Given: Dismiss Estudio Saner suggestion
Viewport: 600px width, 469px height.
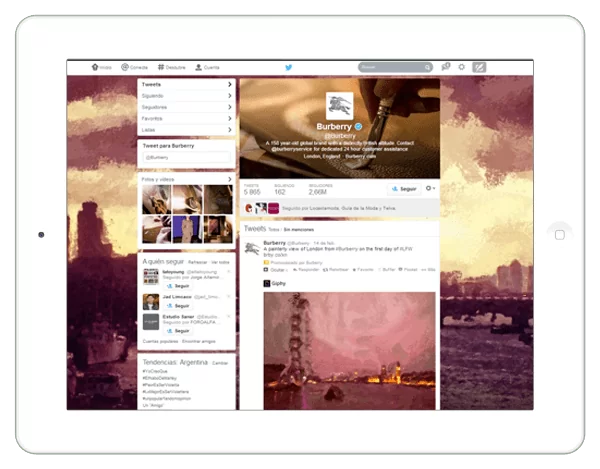Looking at the screenshot, I should point(229,316).
